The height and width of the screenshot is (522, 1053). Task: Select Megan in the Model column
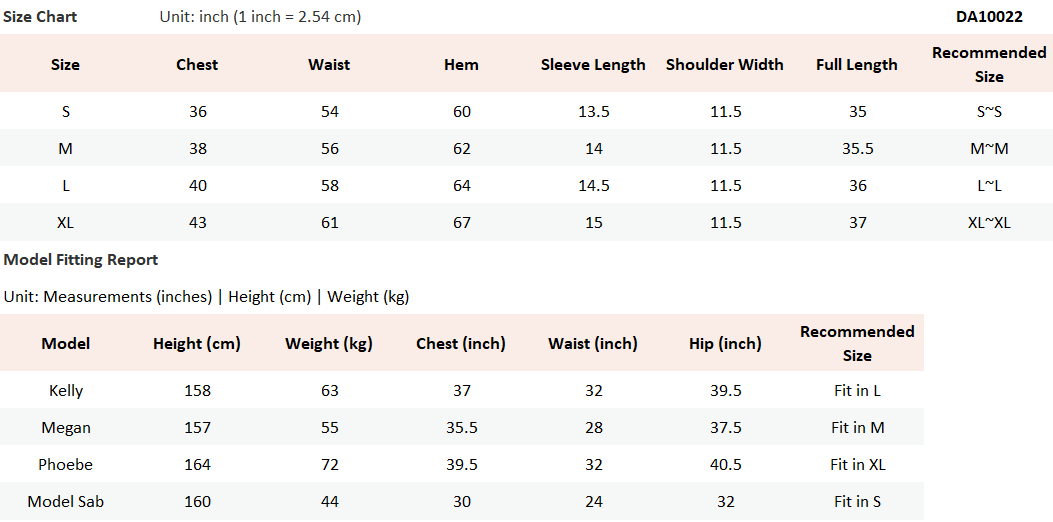66,428
